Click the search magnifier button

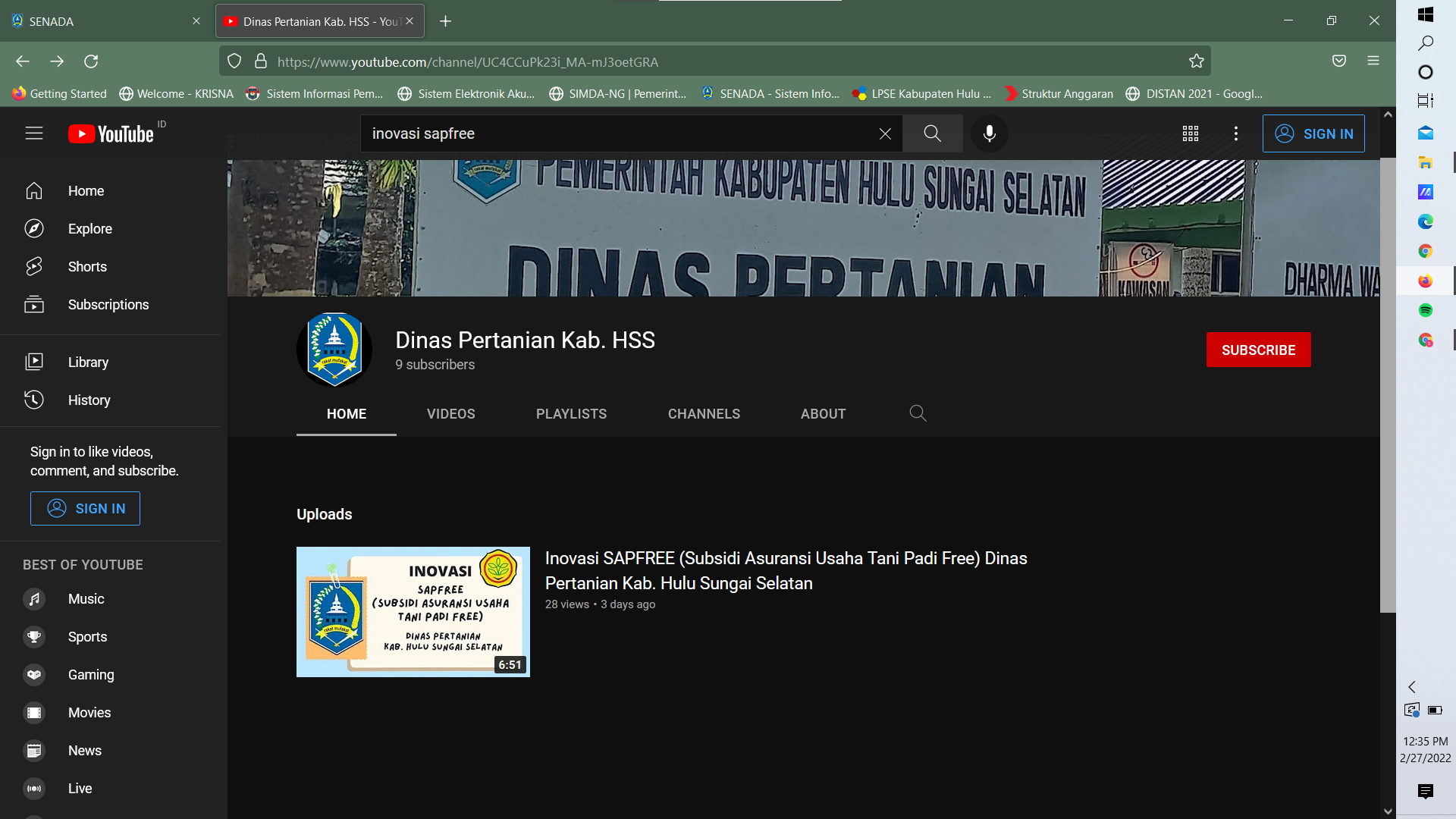click(x=933, y=133)
